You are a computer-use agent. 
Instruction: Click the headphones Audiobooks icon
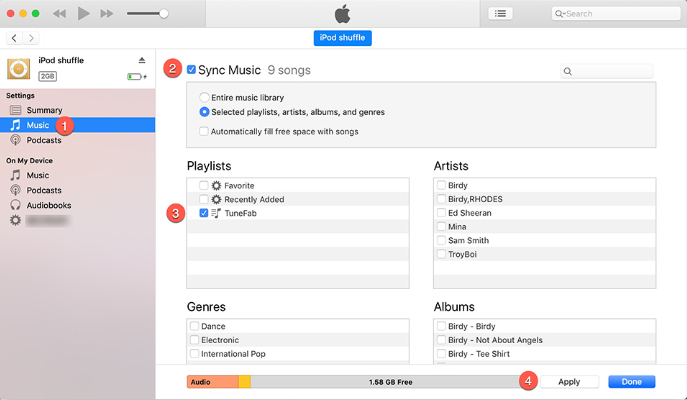[15, 205]
